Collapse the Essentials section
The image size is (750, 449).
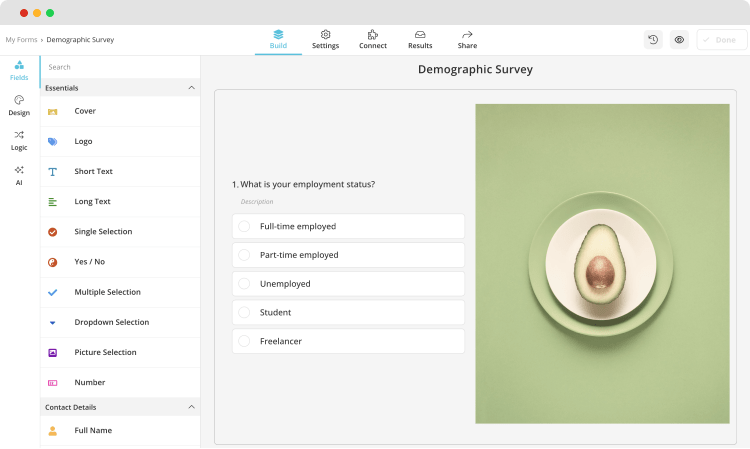(x=191, y=88)
